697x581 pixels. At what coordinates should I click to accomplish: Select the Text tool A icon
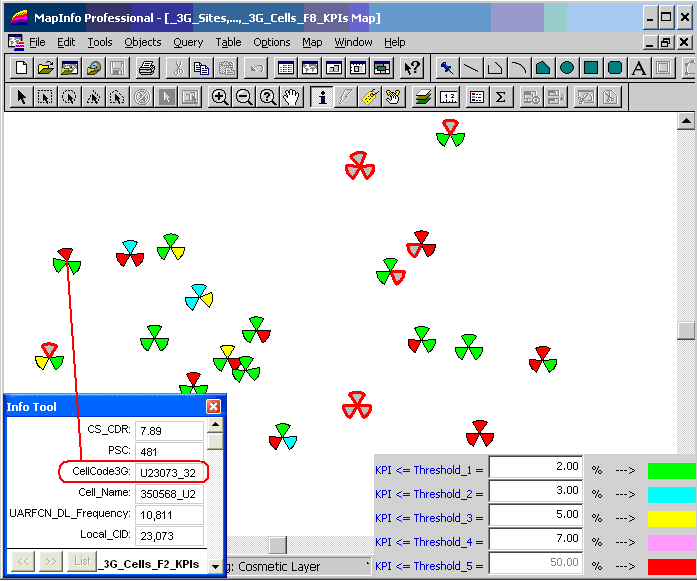tap(638, 68)
